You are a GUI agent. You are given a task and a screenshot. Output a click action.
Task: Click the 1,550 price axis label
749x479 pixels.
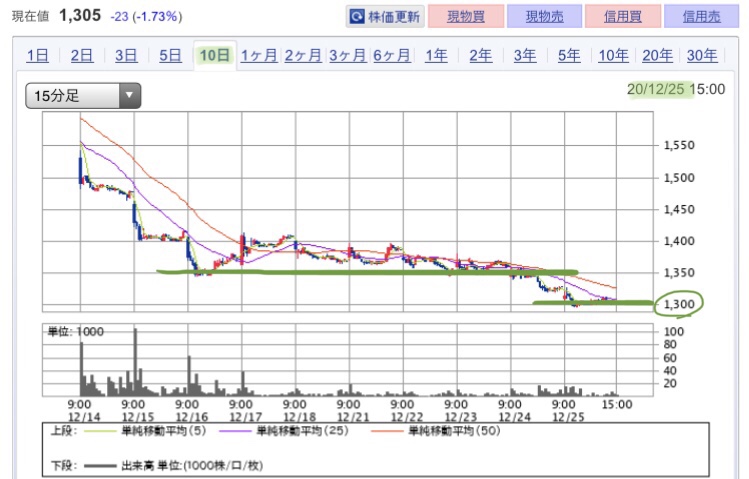point(679,145)
